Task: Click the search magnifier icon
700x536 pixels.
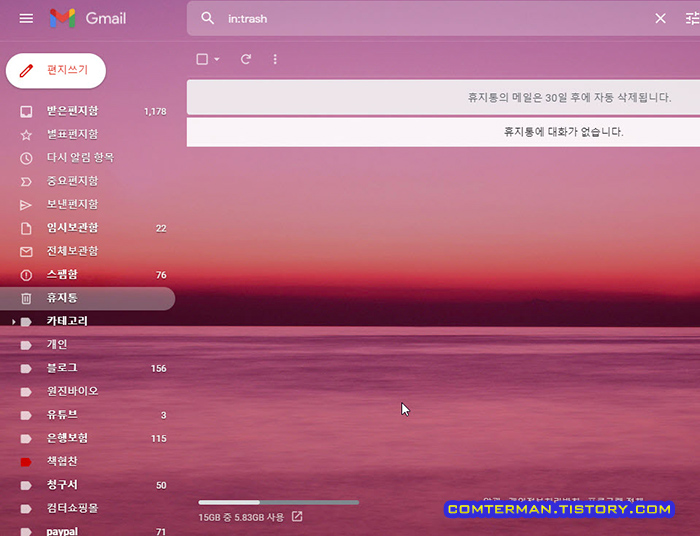Action: [207, 18]
